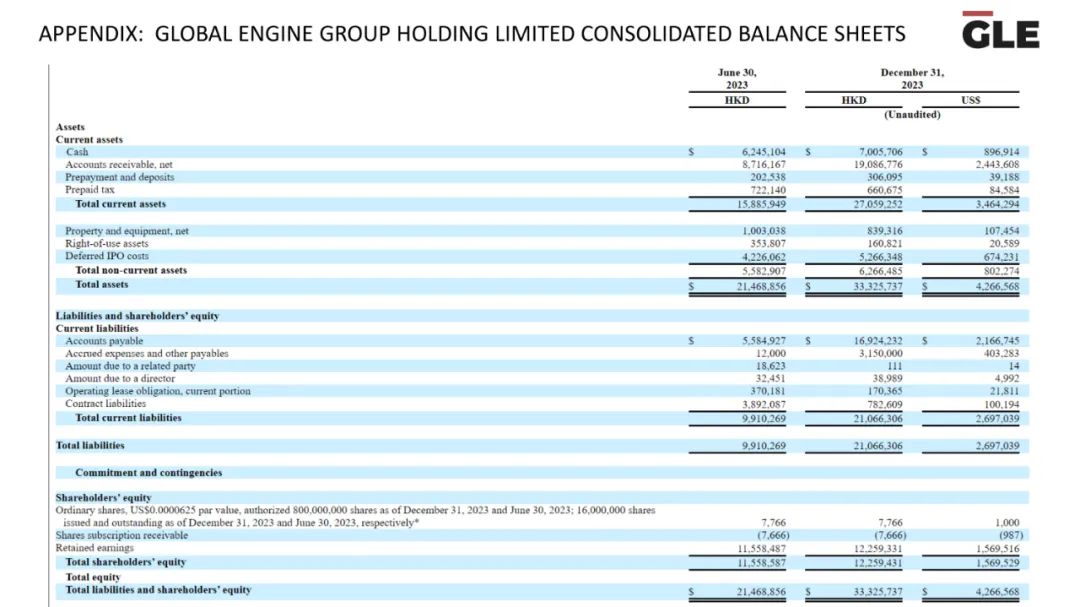Viewport: 1080px width, 607px height.
Task: Click the 'June 30, 2023' column header
Action: click(x=737, y=79)
